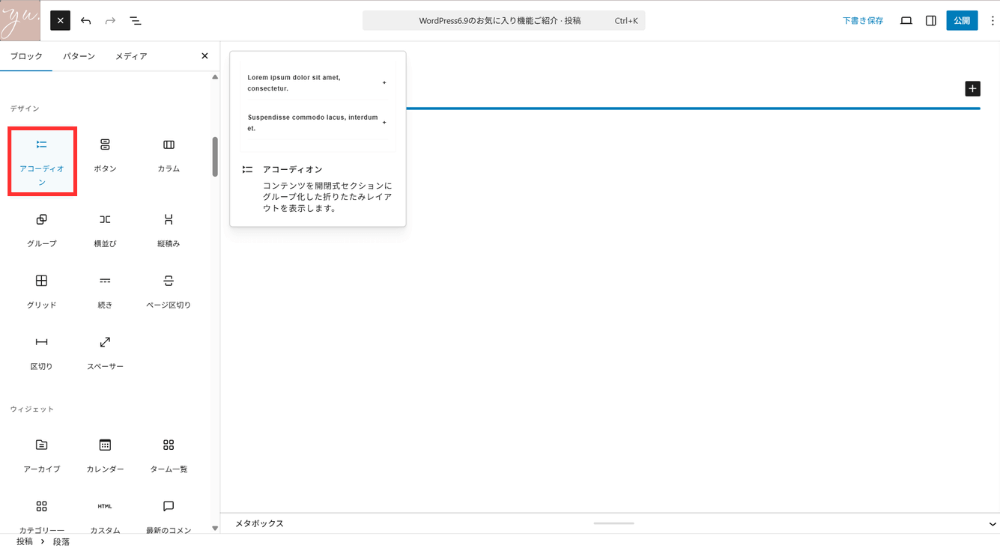Insert the Spacer block (スペーサー)

tap(105, 352)
